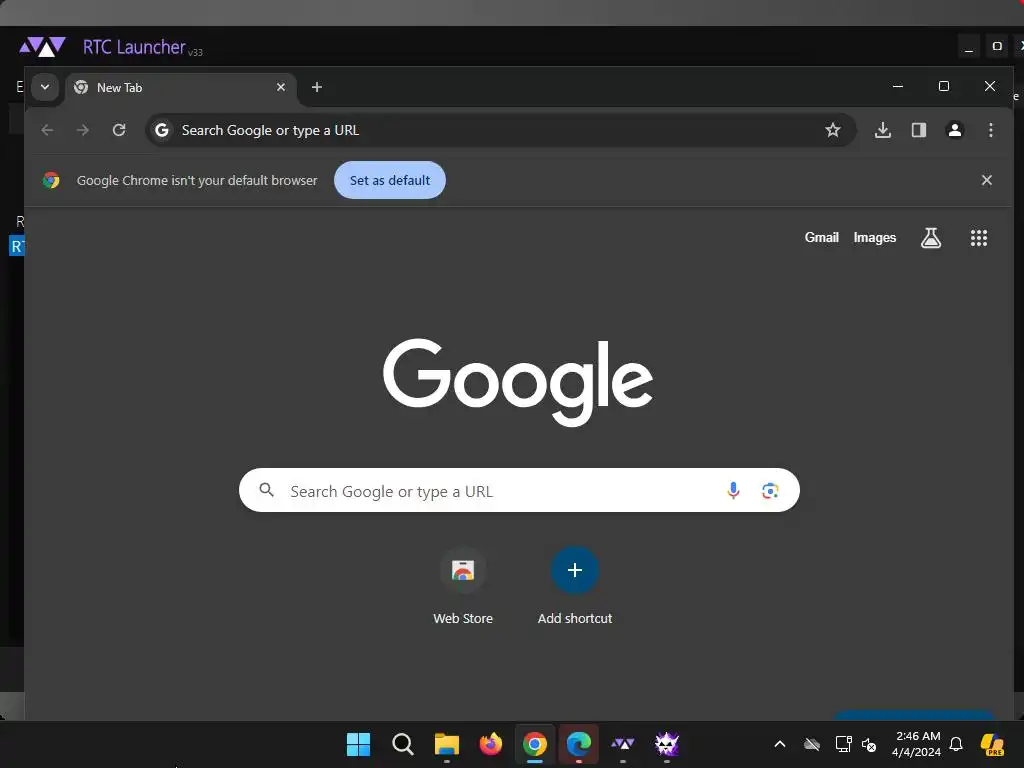Open the tab search dropdown arrow
Image resolution: width=1024 pixels, height=768 pixels.
pos(45,87)
